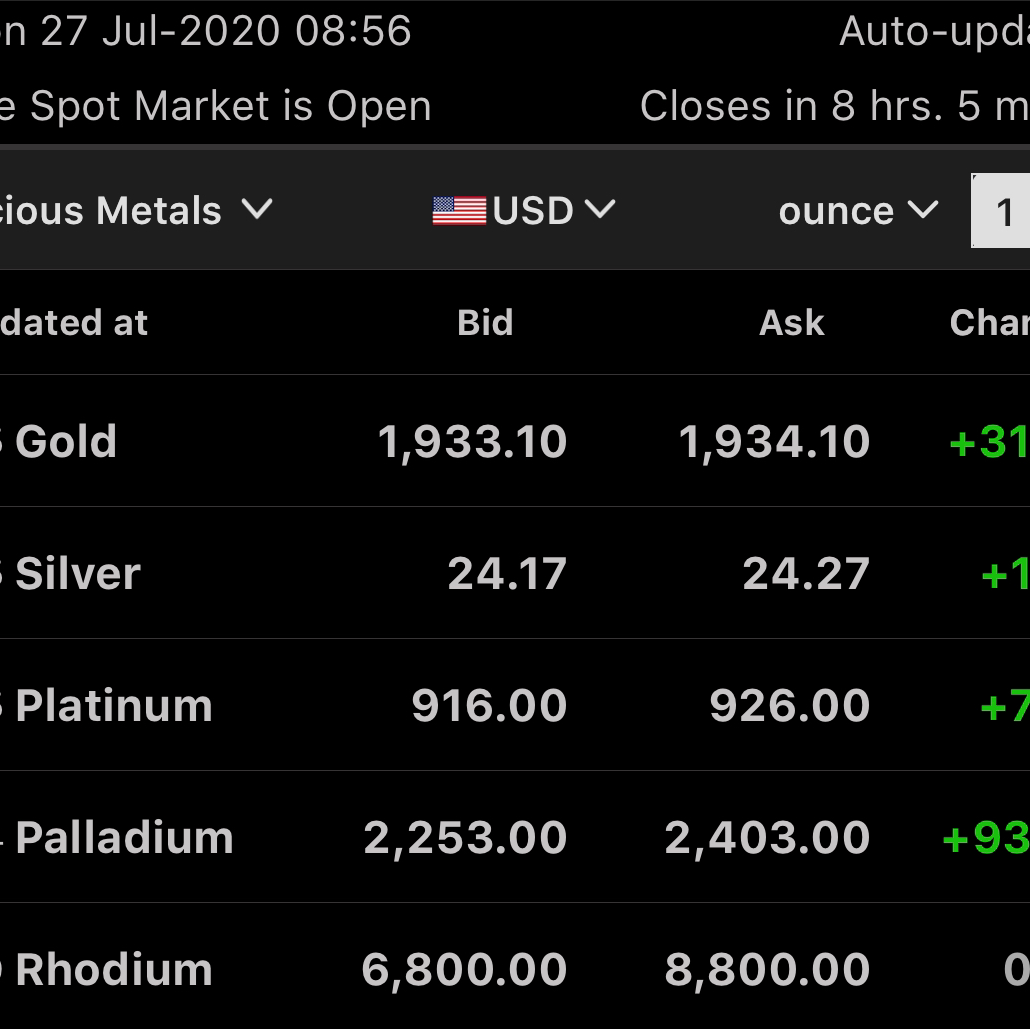Image resolution: width=1030 pixels, height=1029 pixels.
Task: Open the Palladium row
Action: coord(515,837)
